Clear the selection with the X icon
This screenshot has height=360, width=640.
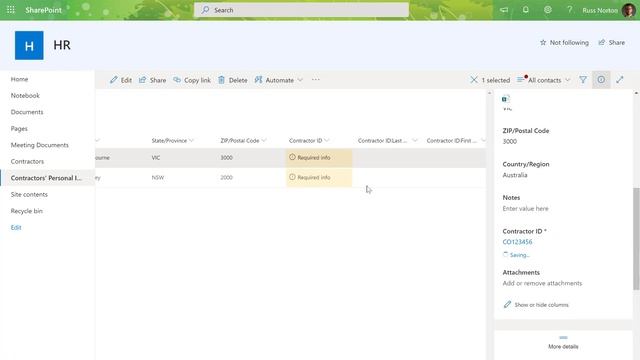[473, 80]
